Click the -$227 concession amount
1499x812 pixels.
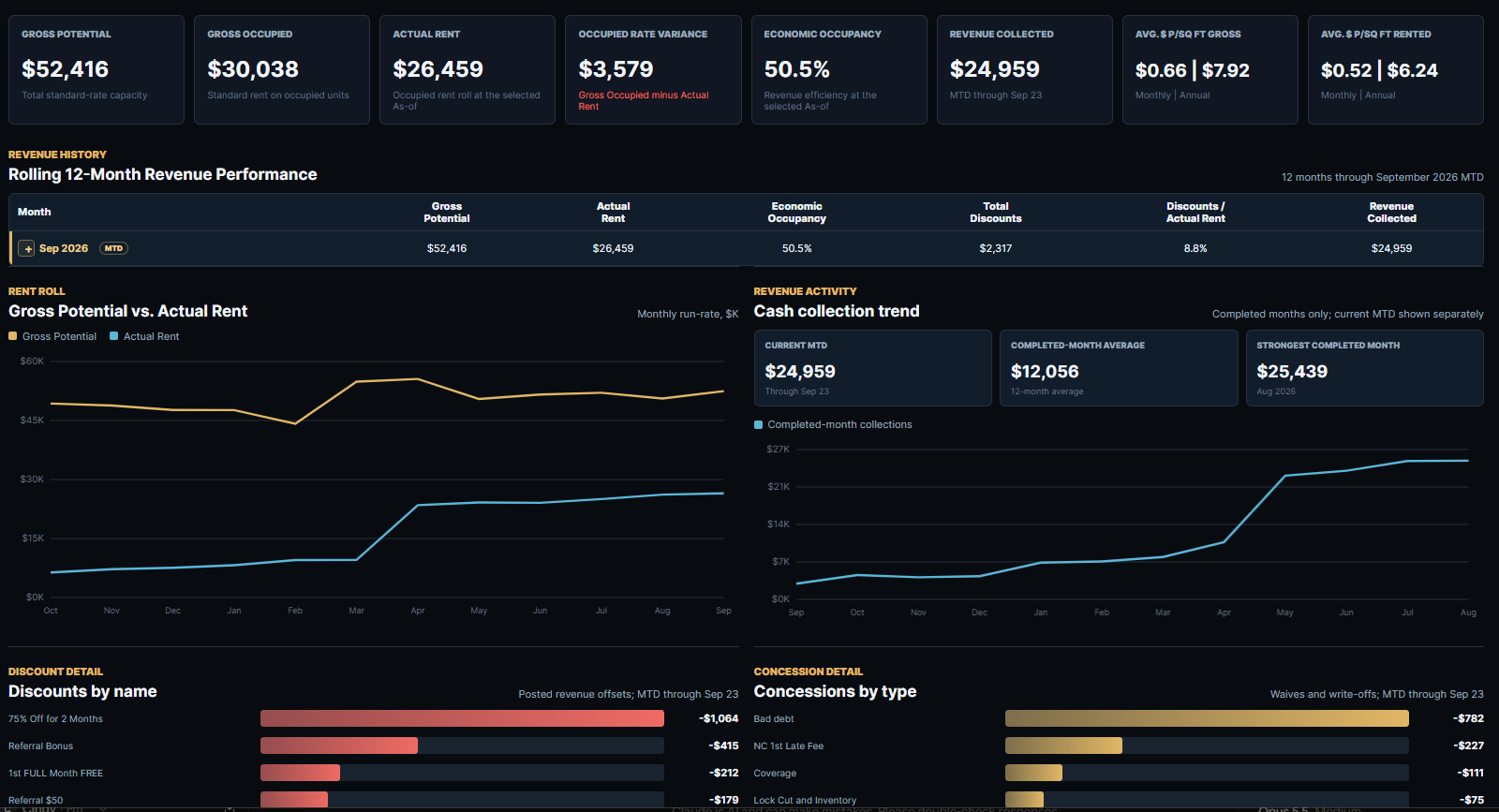pos(1468,746)
